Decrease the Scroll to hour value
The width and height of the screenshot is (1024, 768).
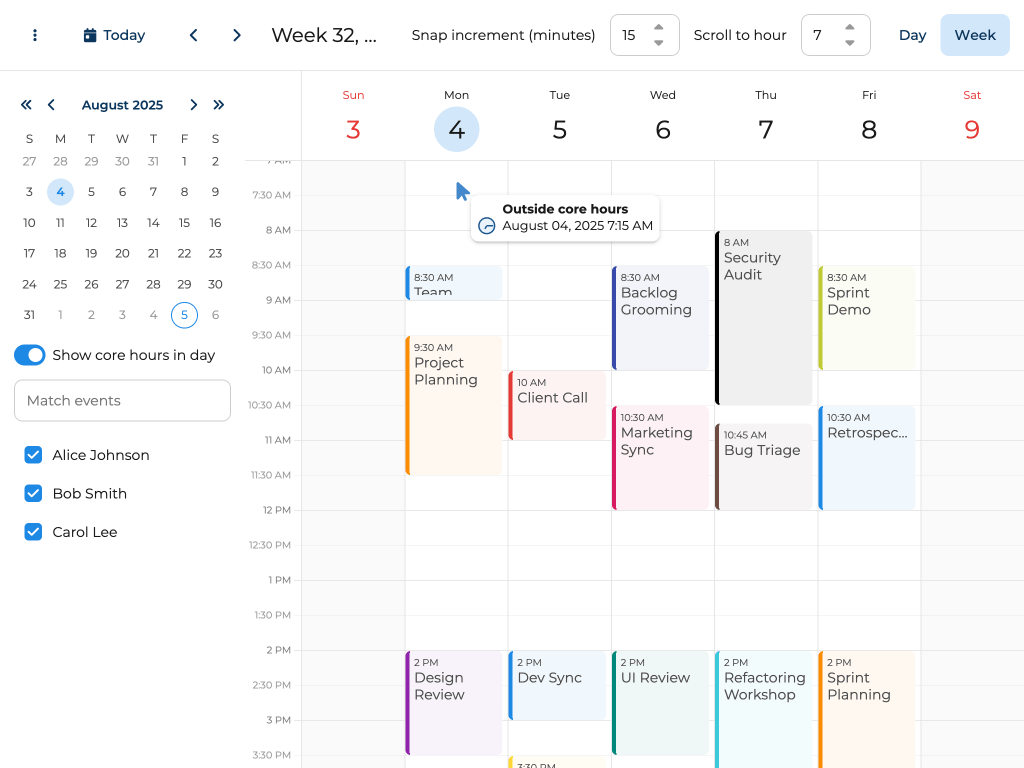point(849,43)
